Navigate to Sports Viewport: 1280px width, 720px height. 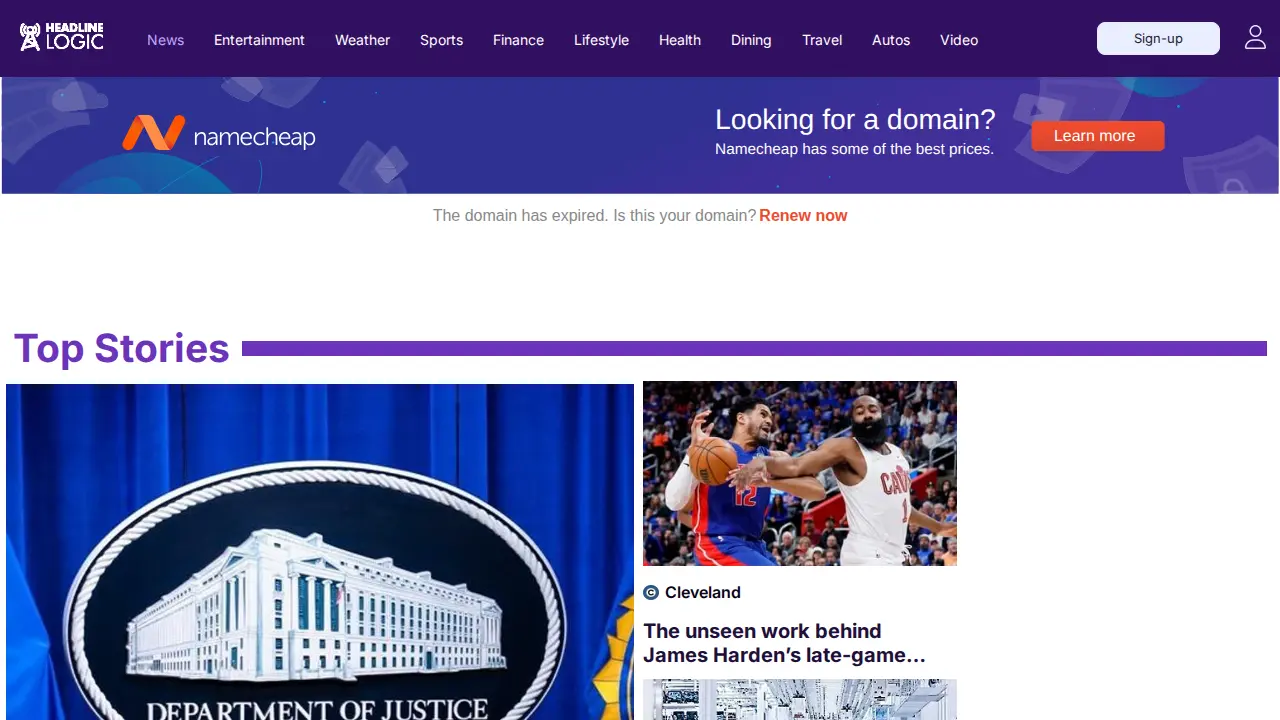[441, 40]
